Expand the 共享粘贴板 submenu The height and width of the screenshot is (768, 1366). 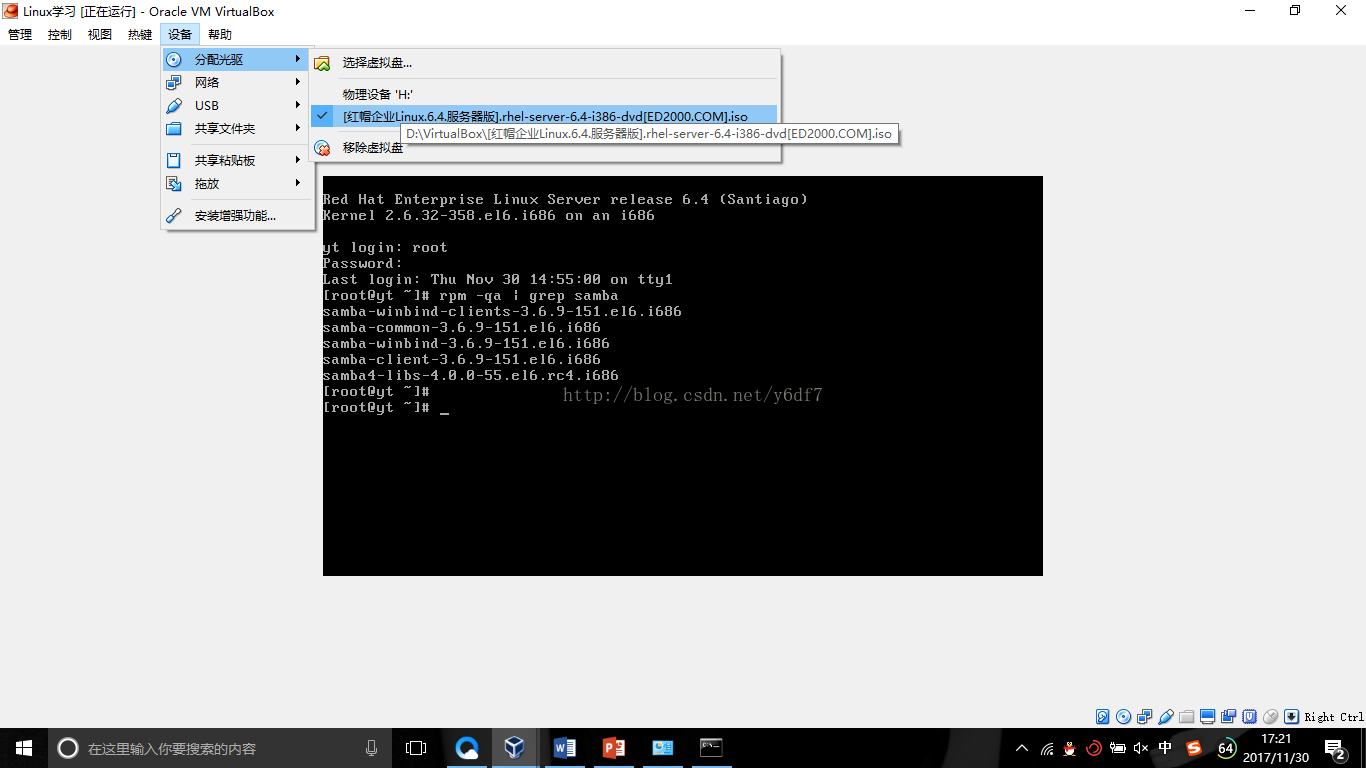237,160
